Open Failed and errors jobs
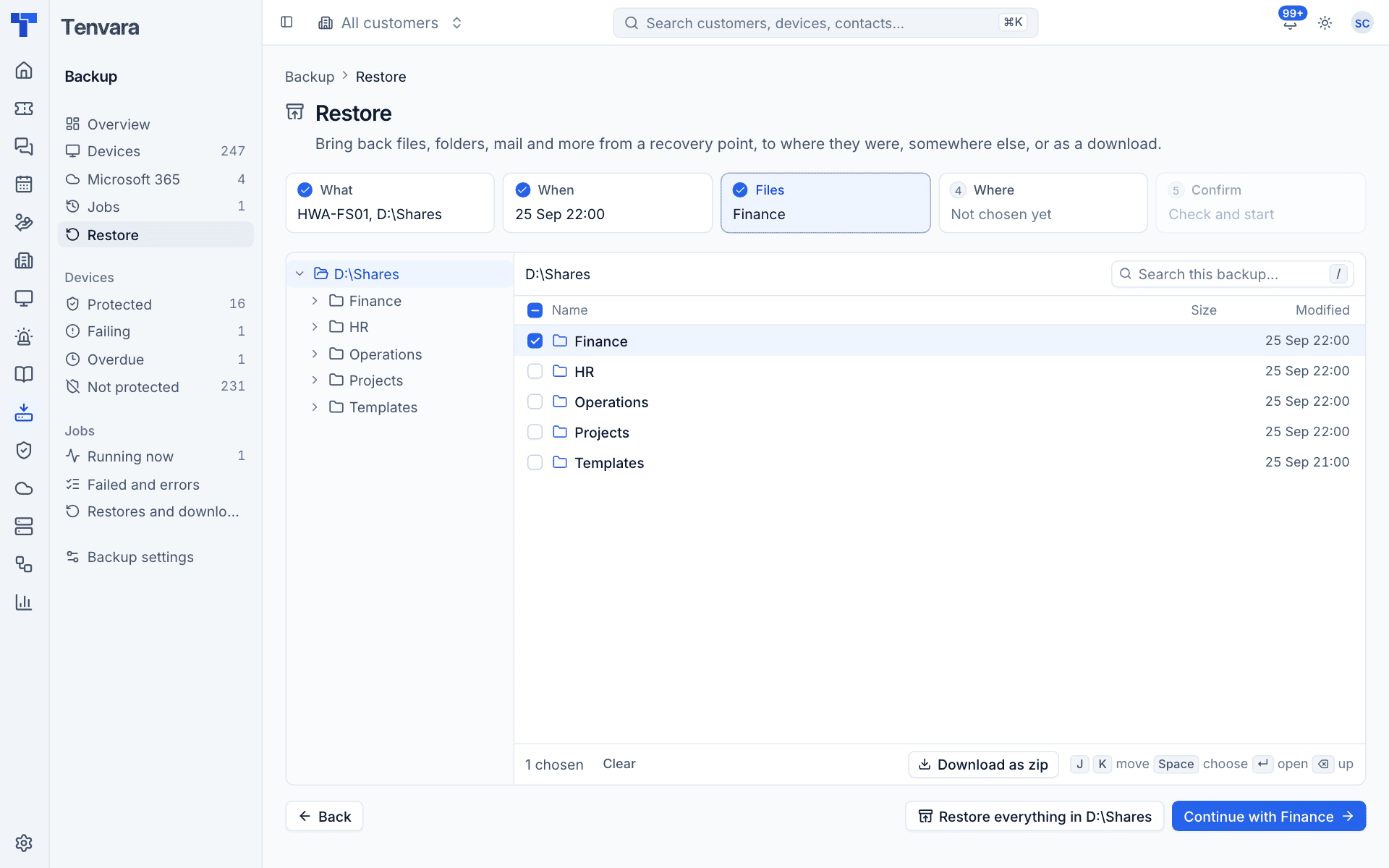The image size is (1389, 868). pyautogui.click(x=156, y=485)
